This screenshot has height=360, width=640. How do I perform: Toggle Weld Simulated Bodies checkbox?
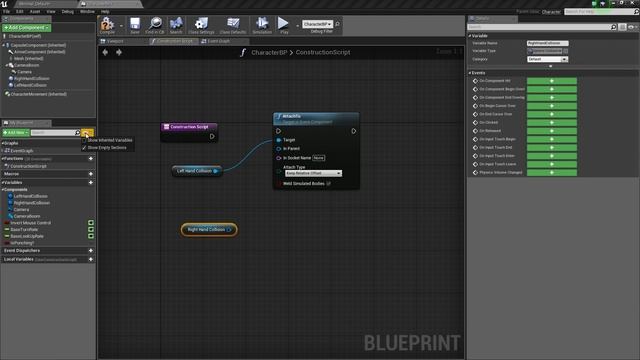click(x=329, y=184)
